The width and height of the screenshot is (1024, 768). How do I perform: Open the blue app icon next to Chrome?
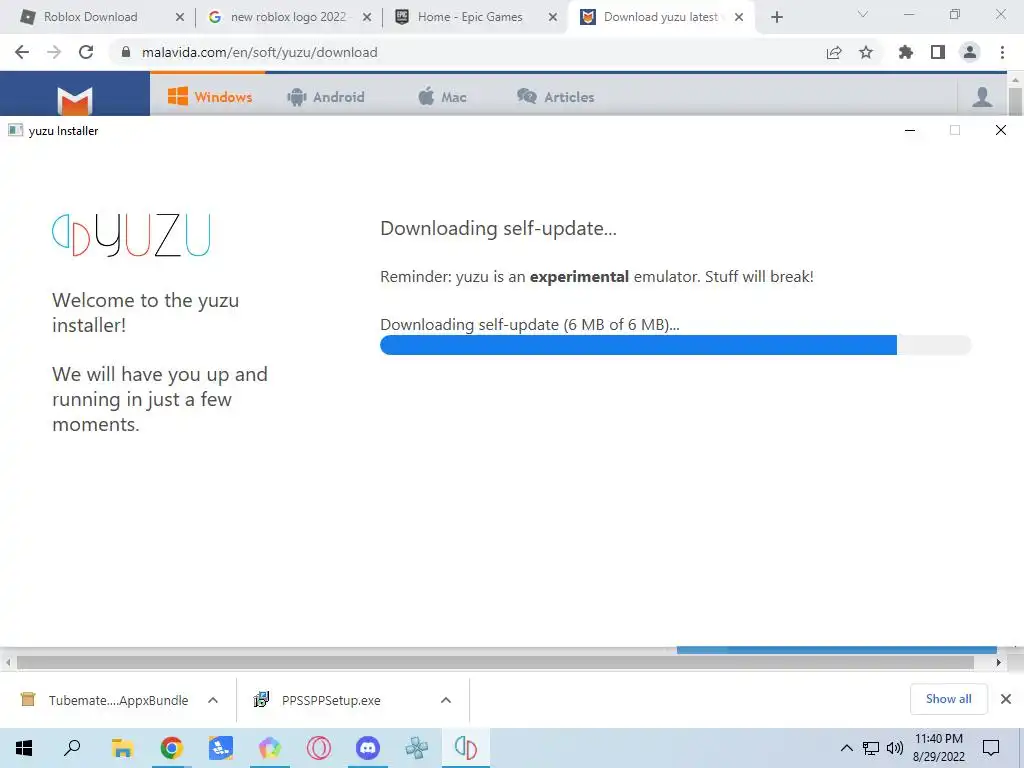(x=220, y=748)
